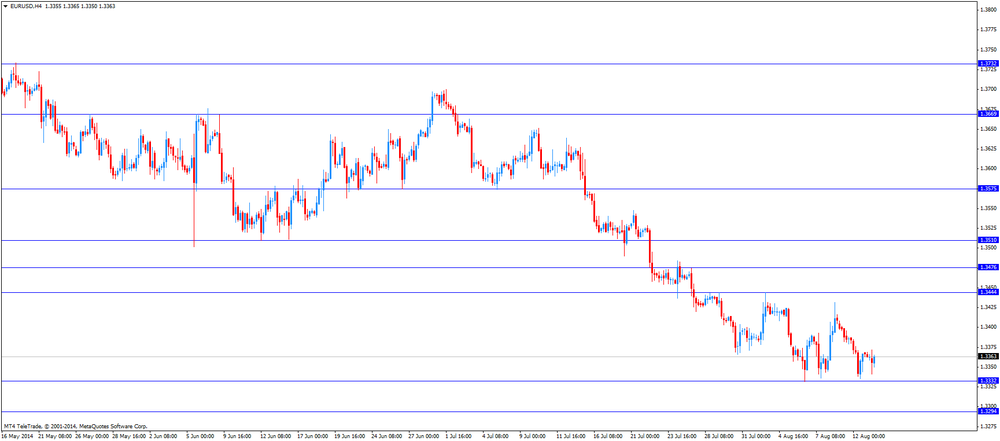Screen dimensions: 1000x441
Task: Click the MT4 TeleTrade MetaQuotes copyright text
Action: (75, 426)
